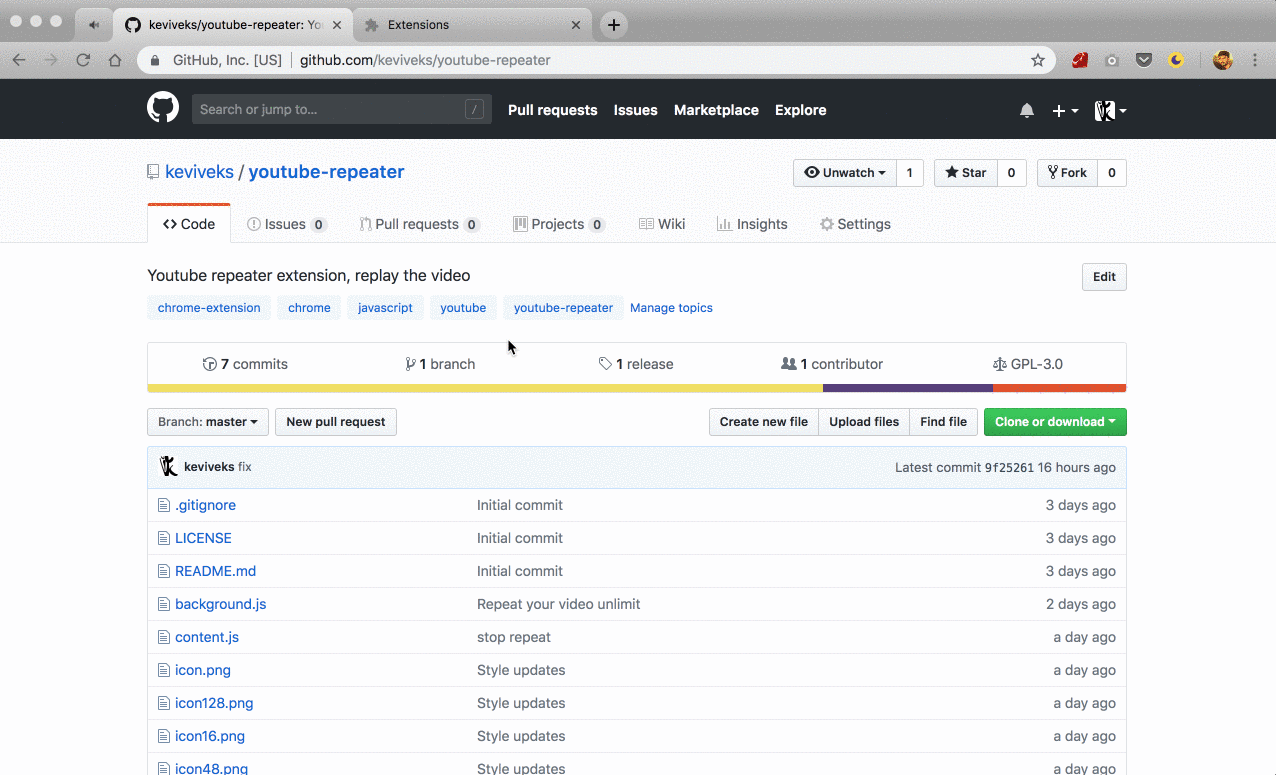1276x775 pixels.
Task: Go back with the browser back arrow
Action: (x=19, y=60)
